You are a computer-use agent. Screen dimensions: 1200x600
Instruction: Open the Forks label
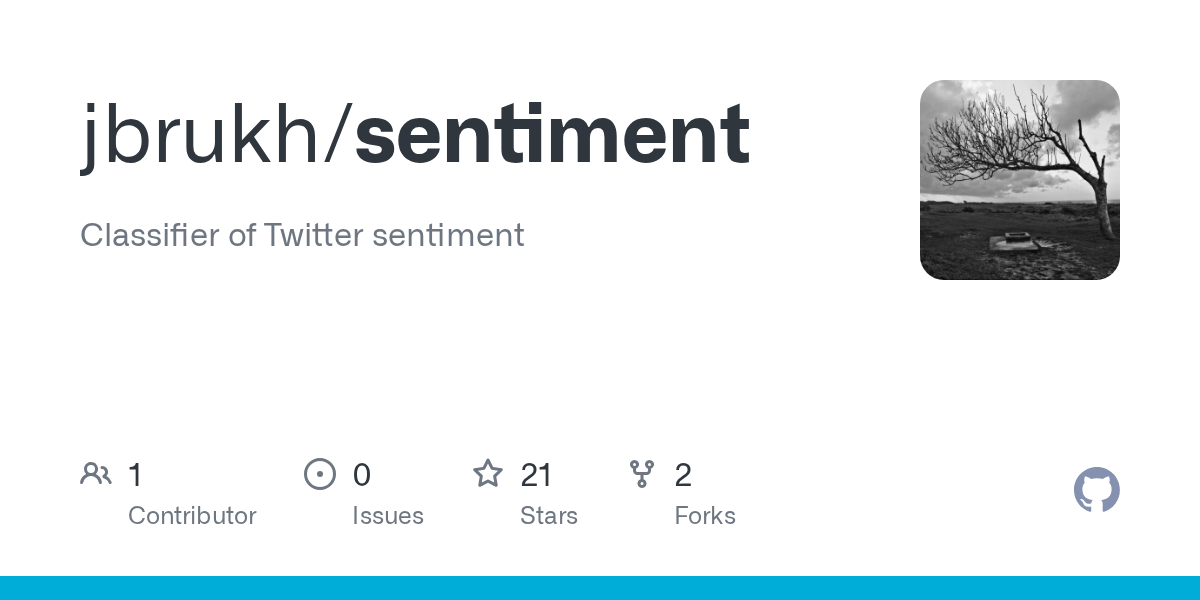[x=705, y=516]
